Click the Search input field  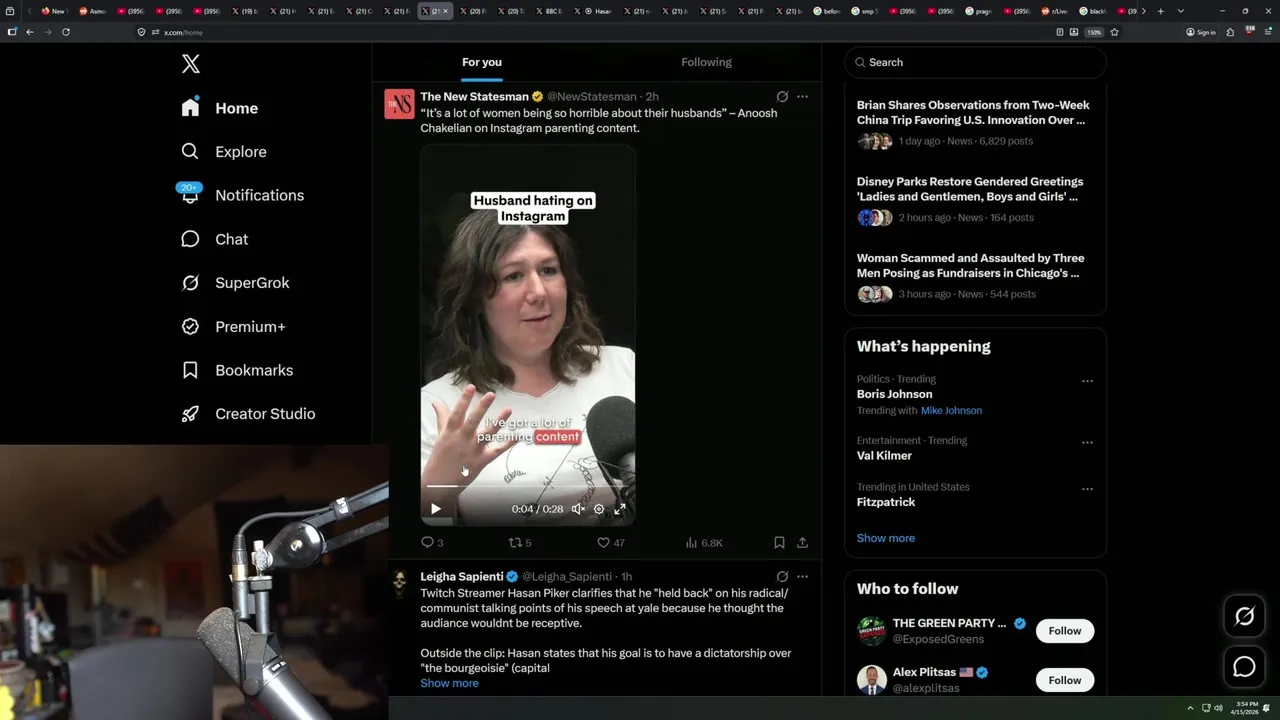[975, 62]
